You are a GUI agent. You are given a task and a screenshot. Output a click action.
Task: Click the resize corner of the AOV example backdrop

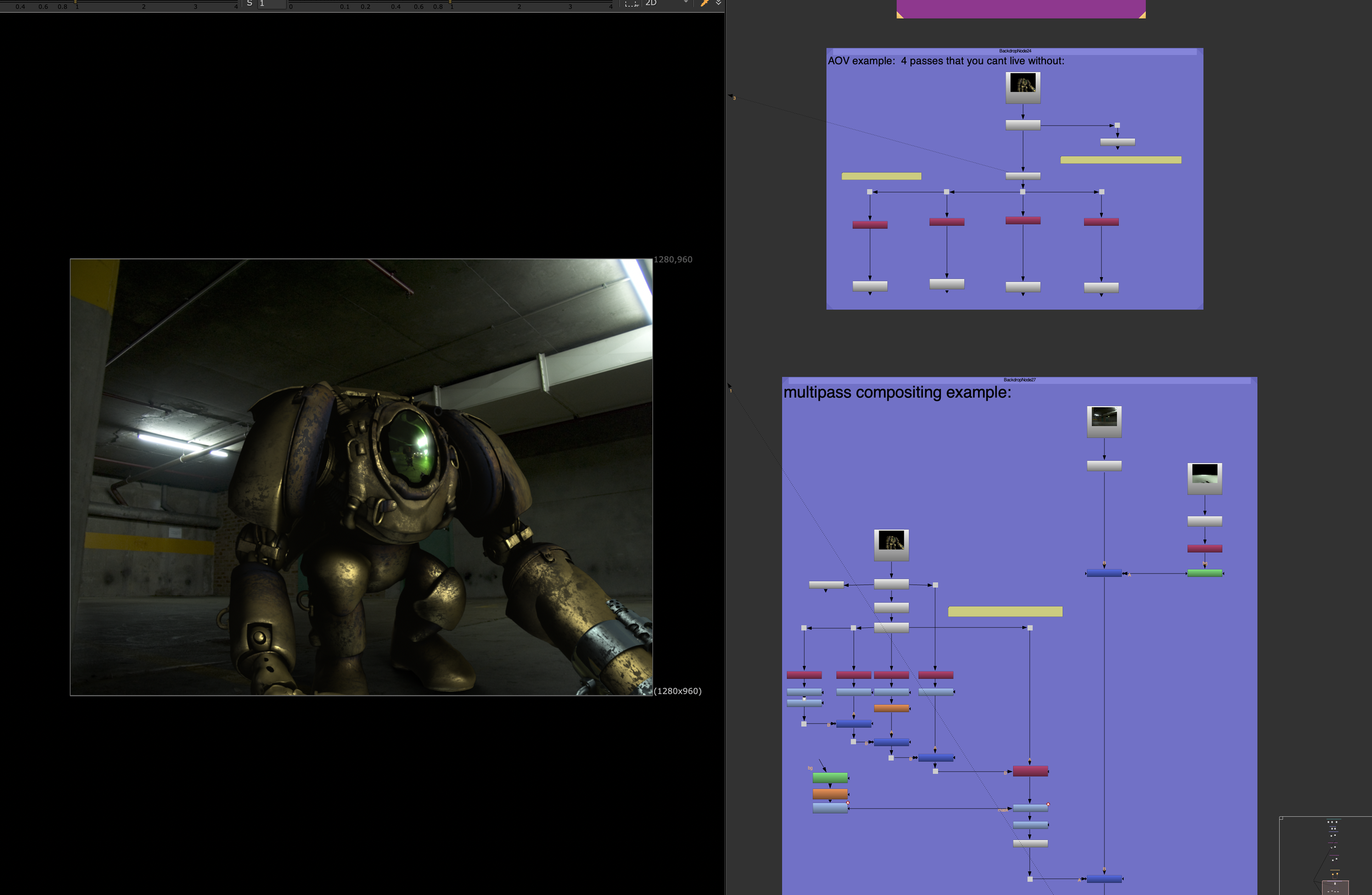(1200, 306)
